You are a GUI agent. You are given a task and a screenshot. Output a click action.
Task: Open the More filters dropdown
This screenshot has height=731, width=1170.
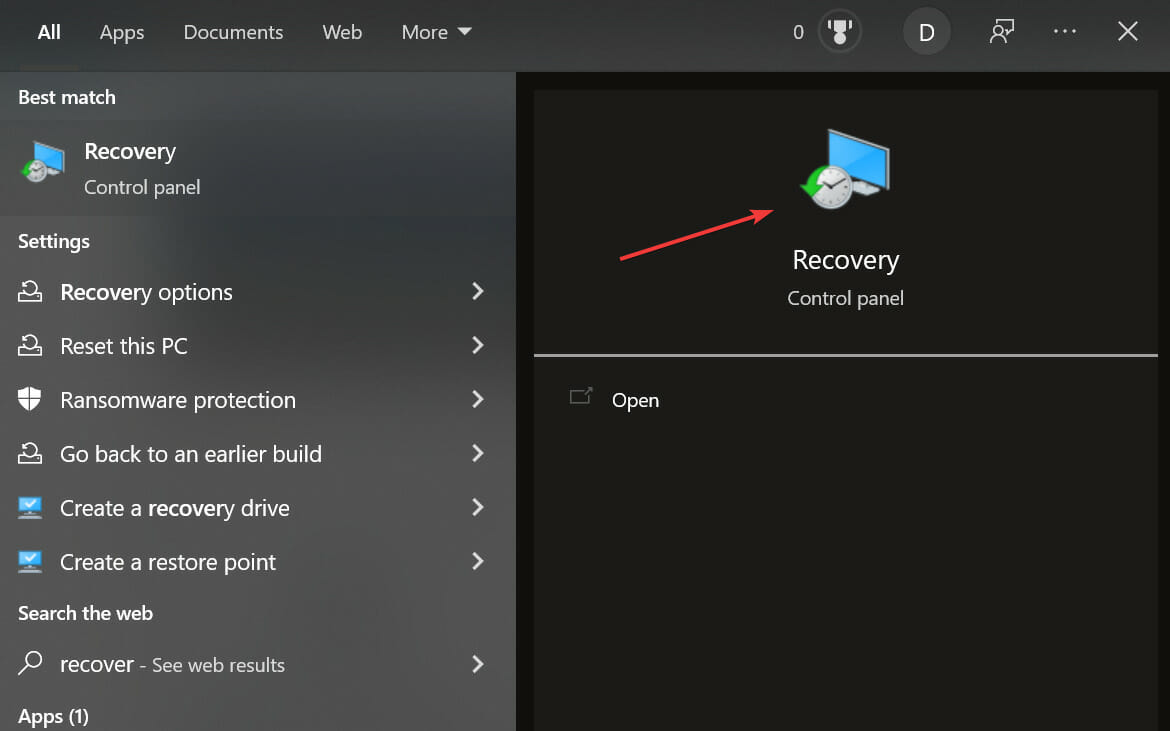pos(437,32)
